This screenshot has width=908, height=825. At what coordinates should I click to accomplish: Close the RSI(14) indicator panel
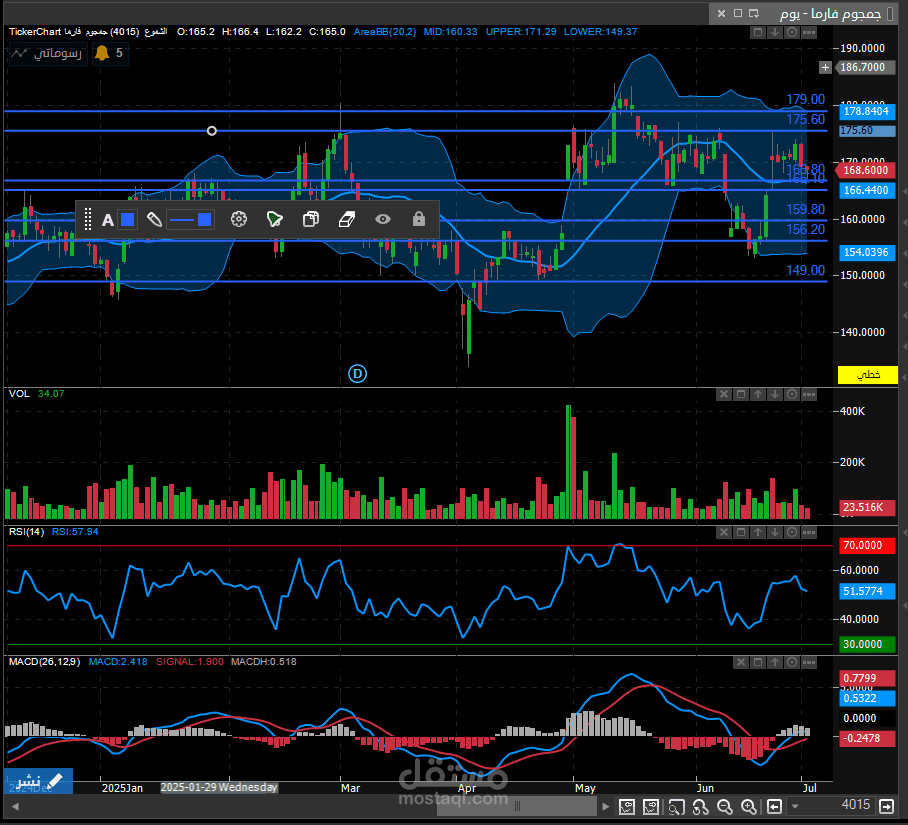click(724, 532)
